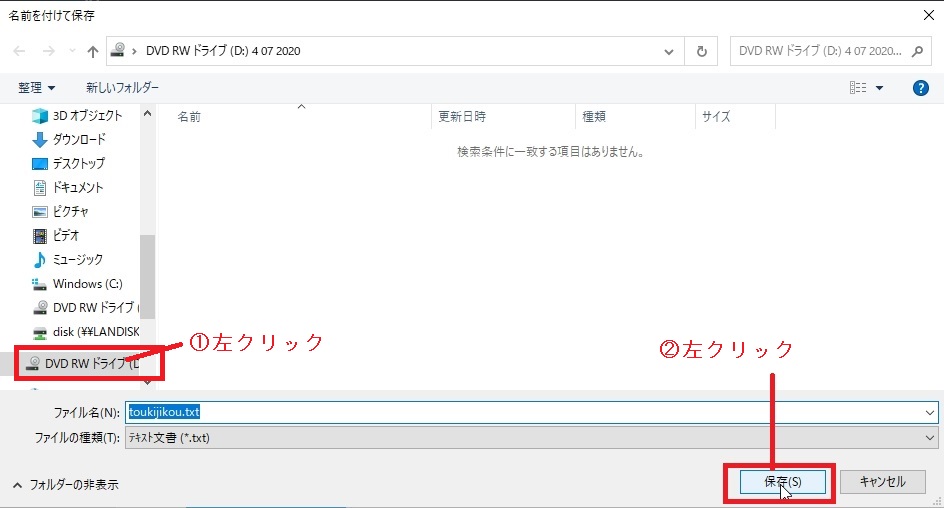This screenshot has height=508, width=944.
Task: Expand the address bar history dropdown
Action: pos(669,51)
